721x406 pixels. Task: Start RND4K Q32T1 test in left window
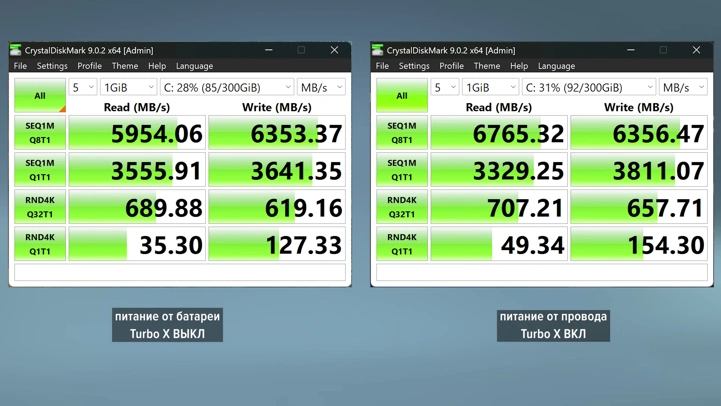click(40, 207)
